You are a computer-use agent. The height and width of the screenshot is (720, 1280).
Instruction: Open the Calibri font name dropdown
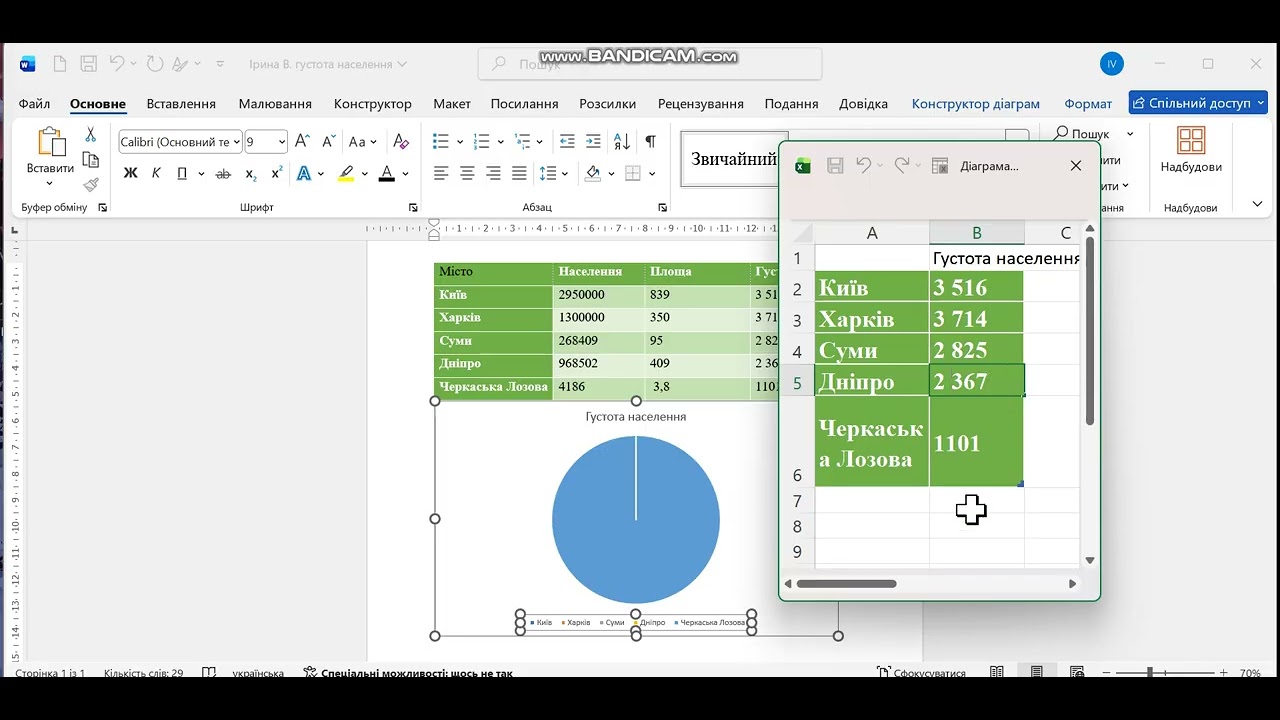click(236, 142)
